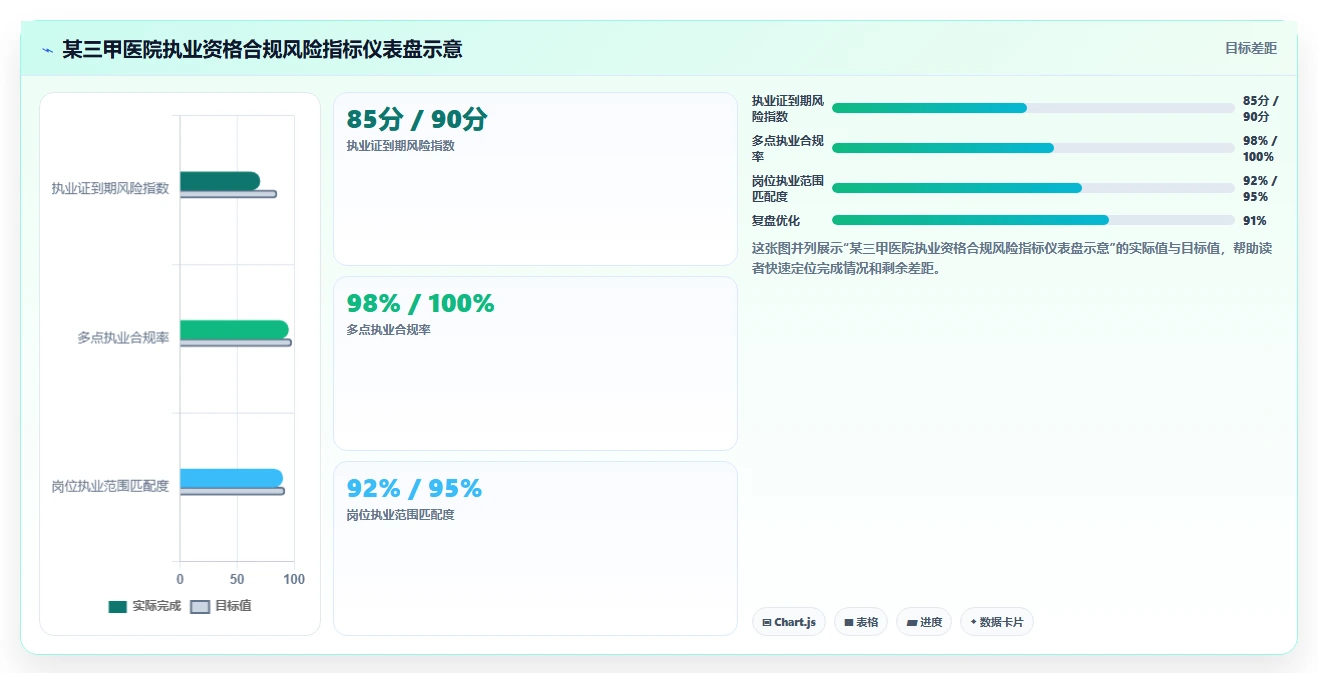Open the 92% / 95% data card

pyautogui.click(x=535, y=548)
